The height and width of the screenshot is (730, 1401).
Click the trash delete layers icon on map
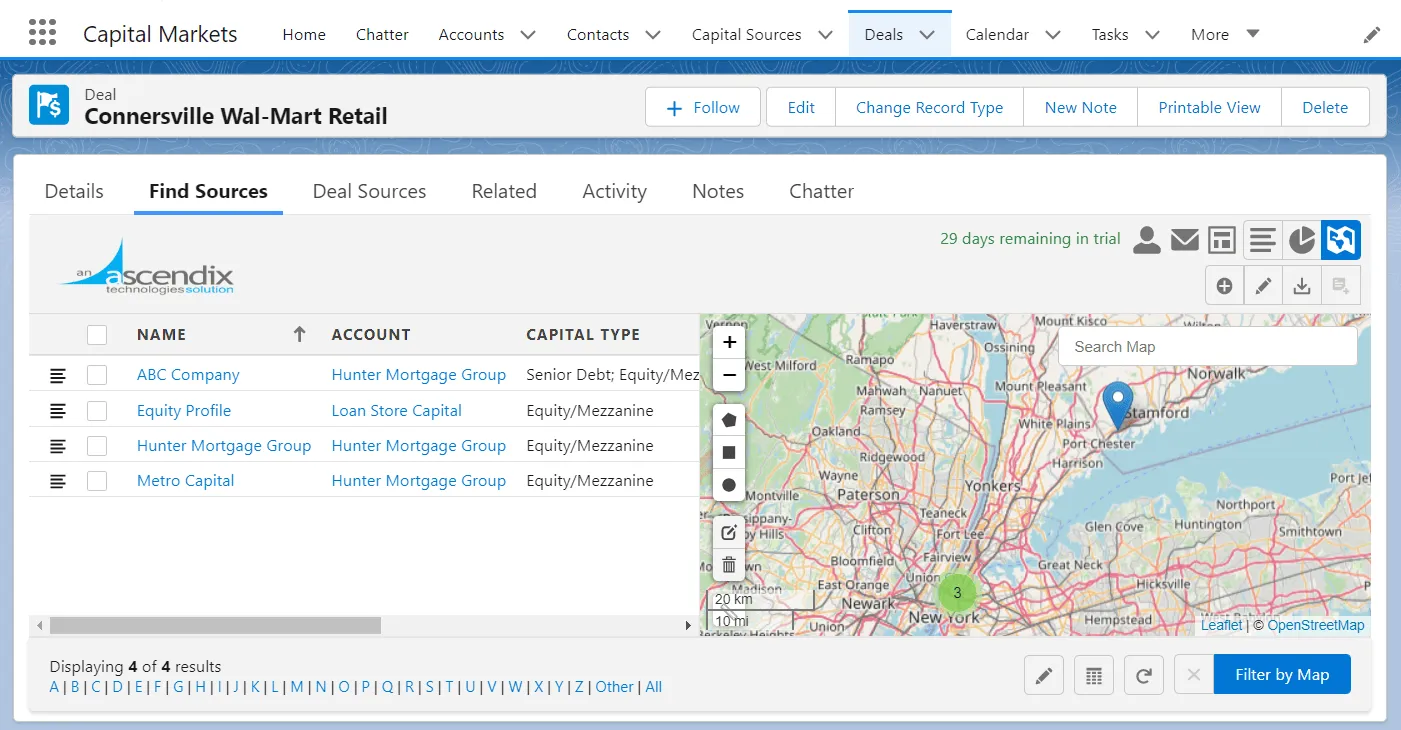point(729,565)
